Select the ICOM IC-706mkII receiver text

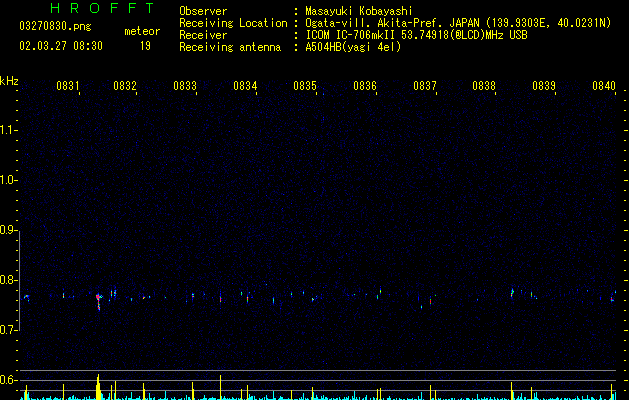(x=416, y=35)
